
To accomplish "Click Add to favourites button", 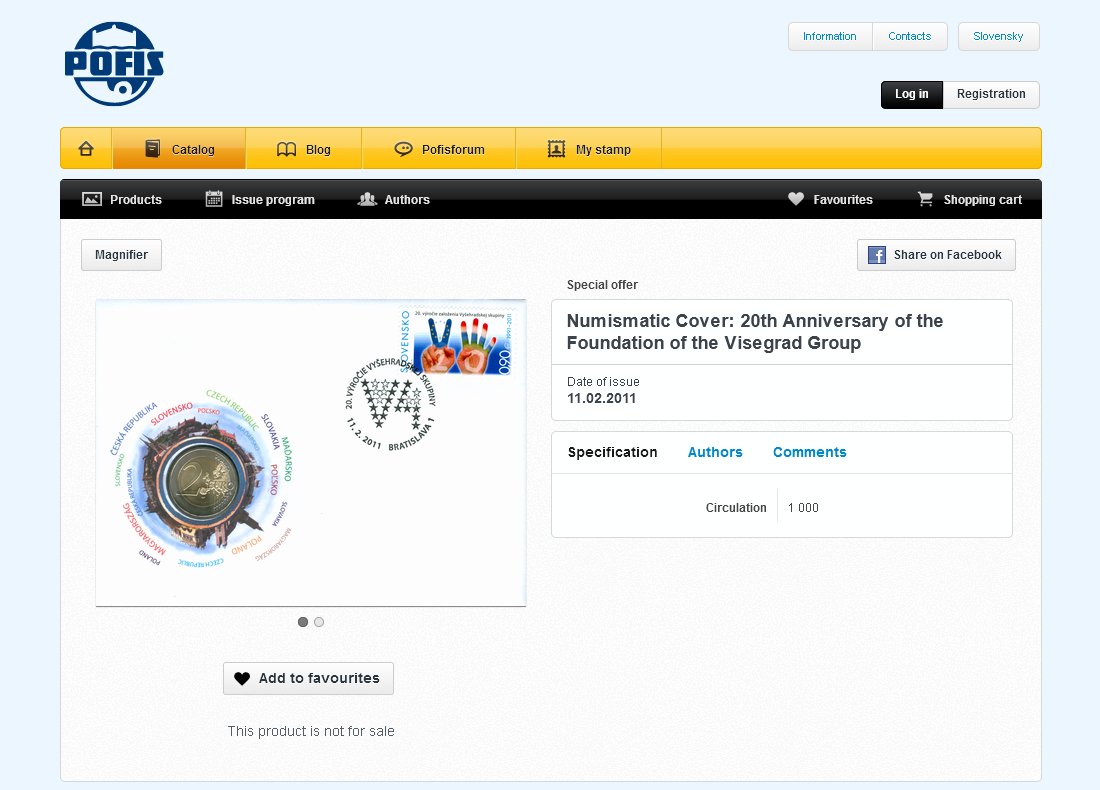I will [308, 678].
